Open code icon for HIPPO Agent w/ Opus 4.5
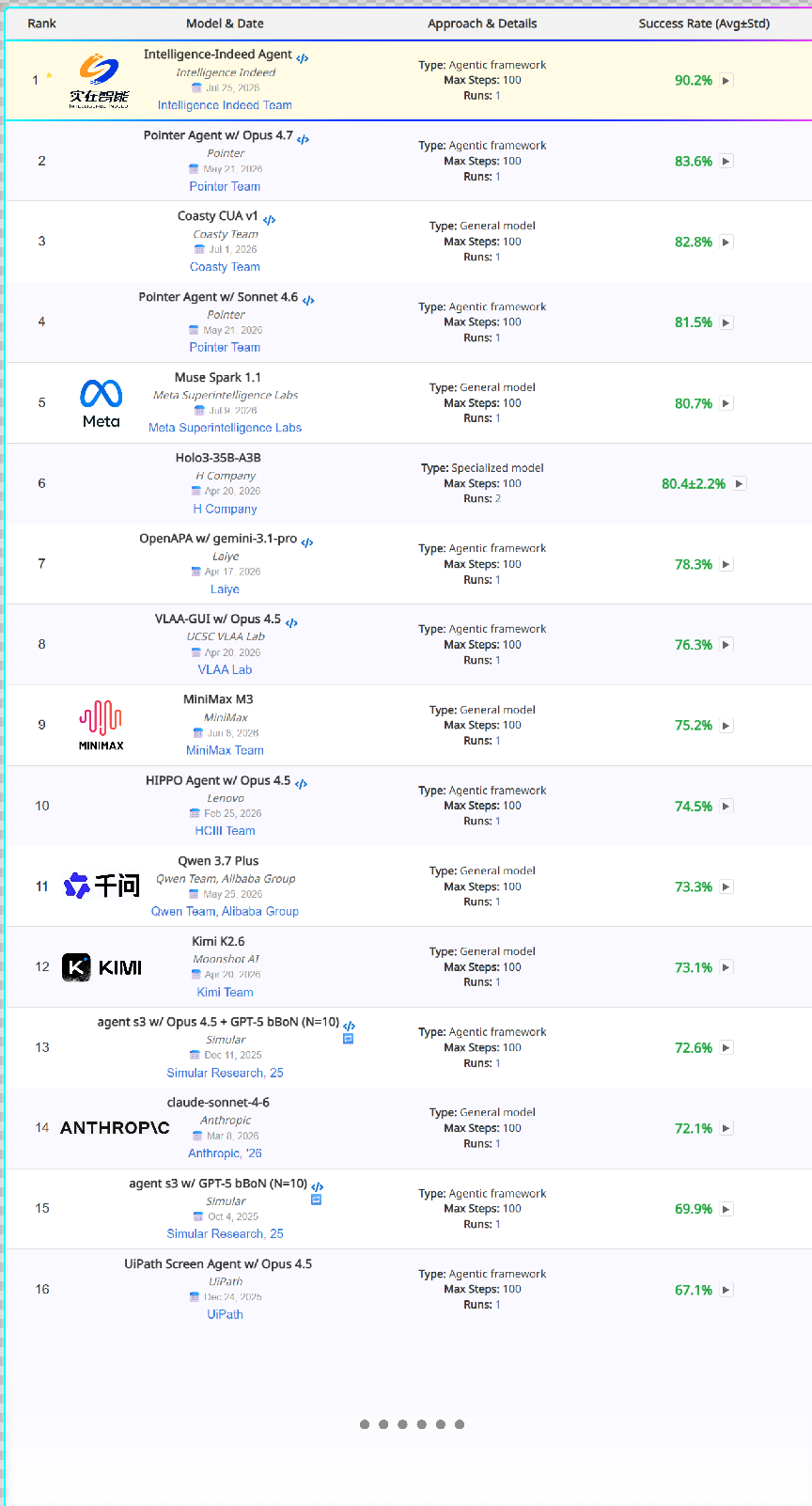The image size is (812, 1506). pos(301,784)
